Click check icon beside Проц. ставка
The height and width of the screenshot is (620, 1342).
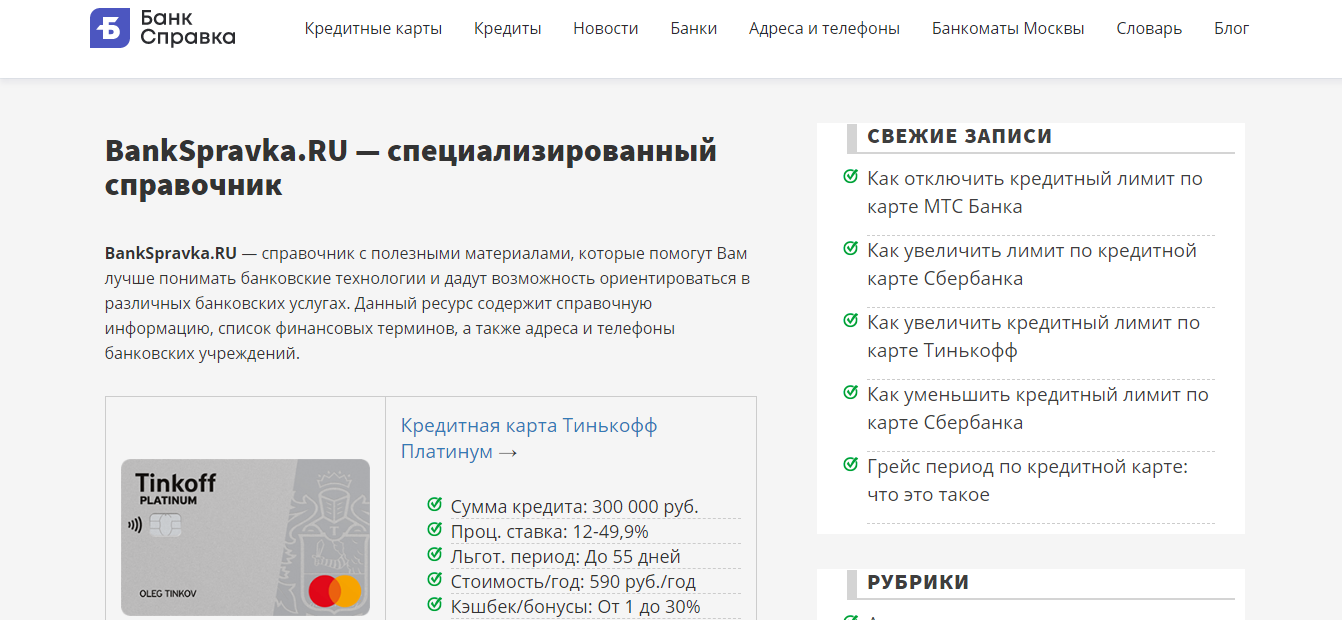click(x=434, y=530)
